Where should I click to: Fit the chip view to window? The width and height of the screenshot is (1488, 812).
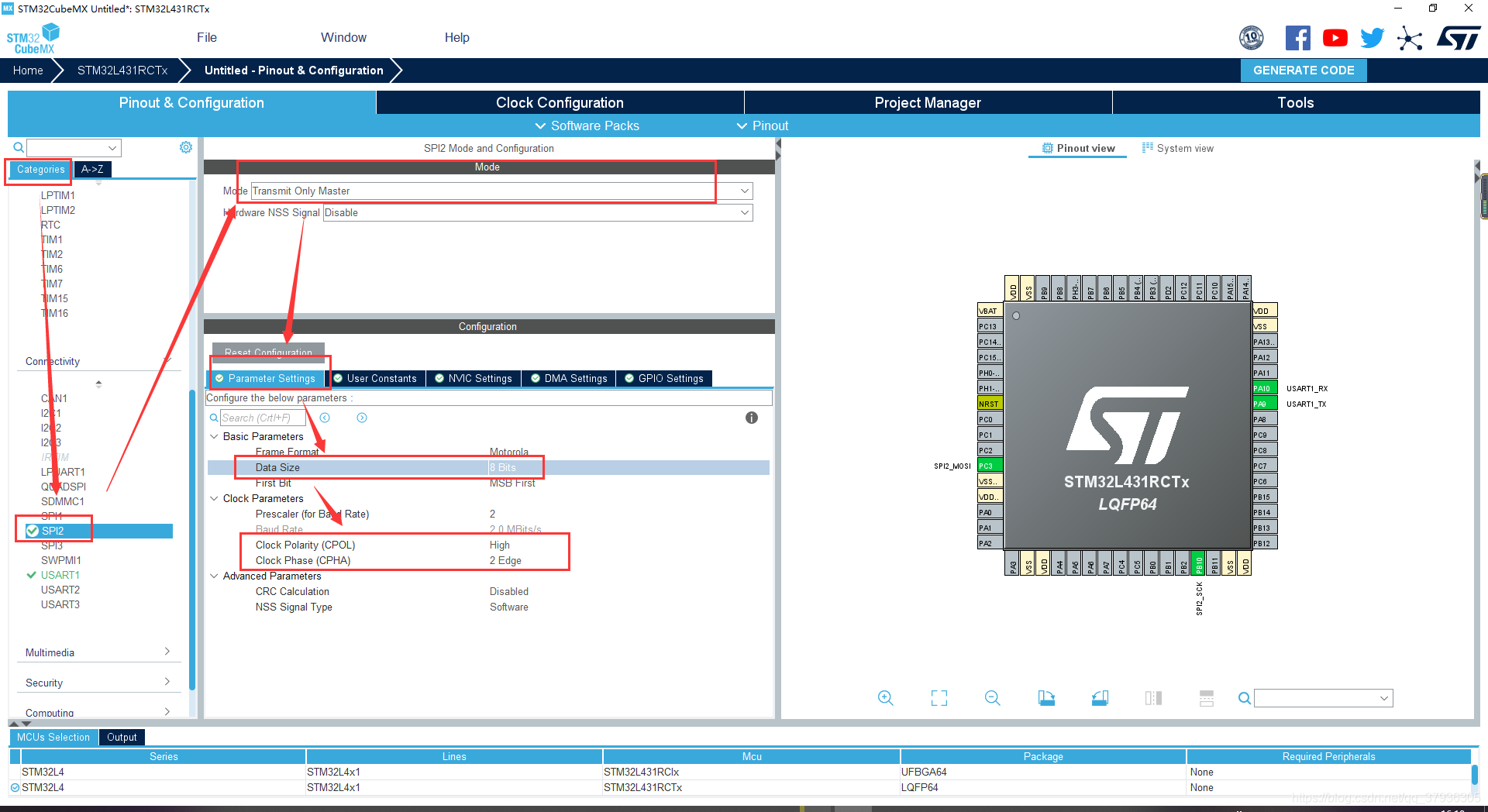coord(939,698)
